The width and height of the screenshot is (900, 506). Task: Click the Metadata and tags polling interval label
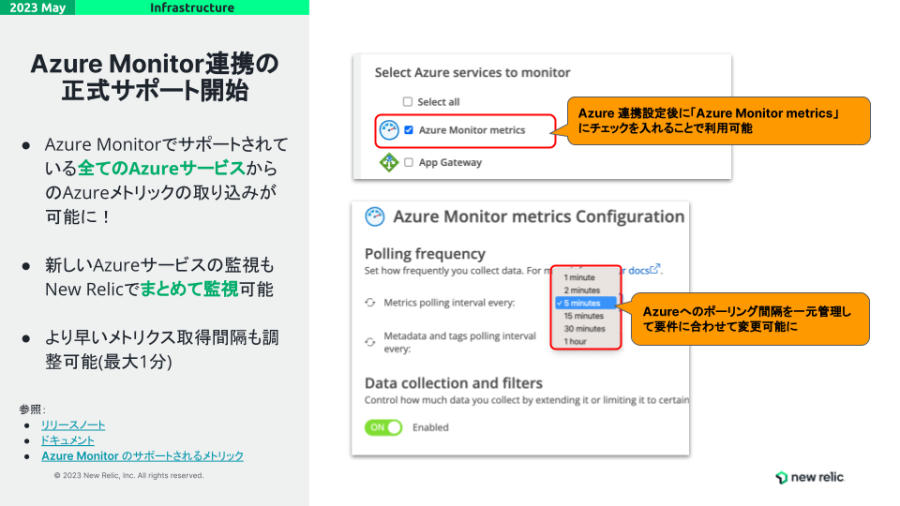[460, 342]
